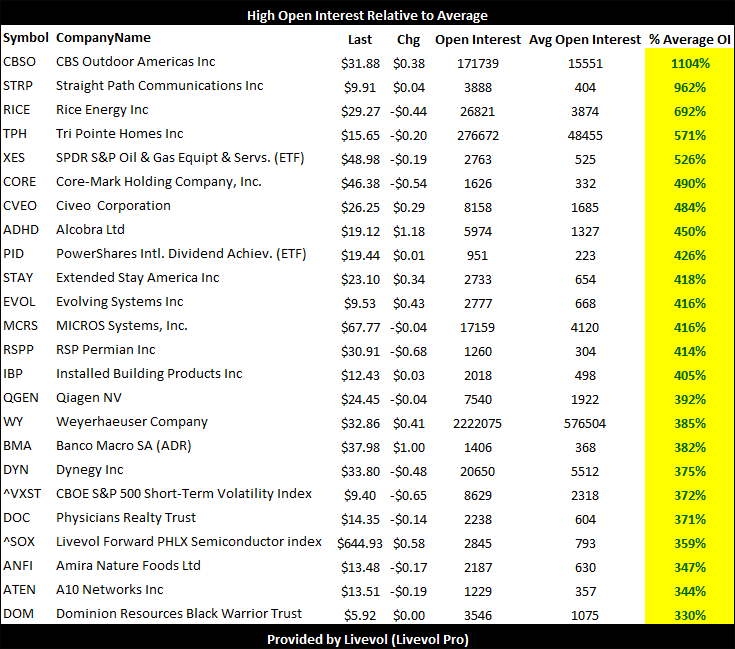
Task: Click open interest 17159
Action: (477, 328)
